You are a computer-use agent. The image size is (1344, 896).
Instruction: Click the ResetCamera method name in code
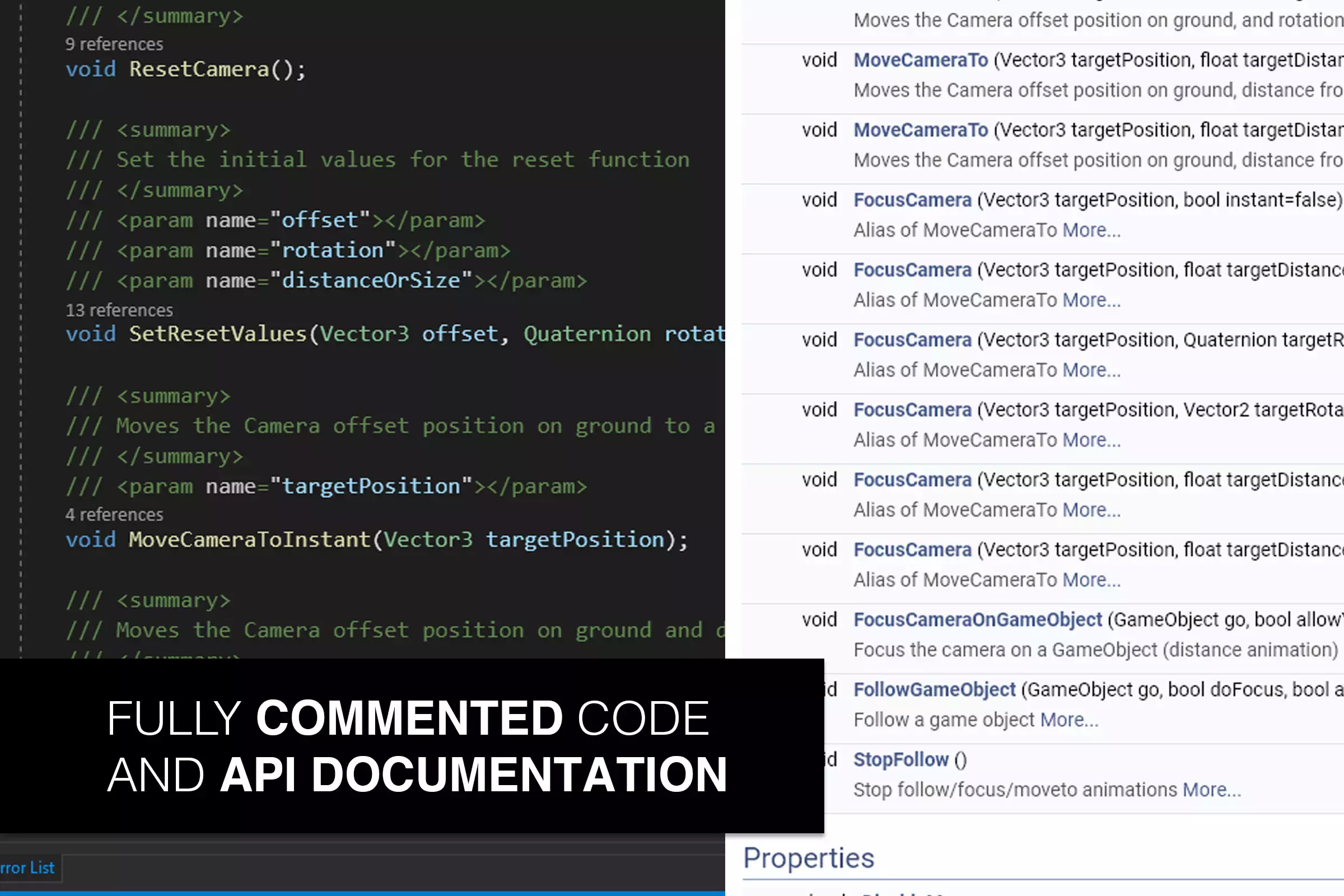tap(198, 69)
